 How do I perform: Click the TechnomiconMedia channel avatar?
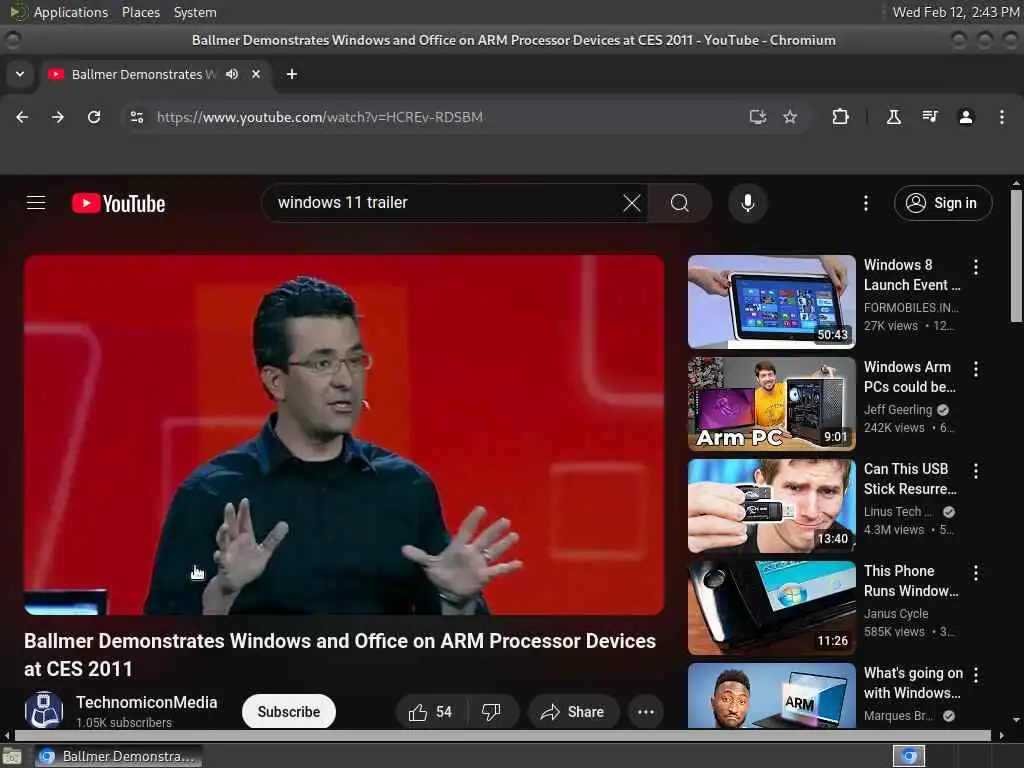coord(44,710)
